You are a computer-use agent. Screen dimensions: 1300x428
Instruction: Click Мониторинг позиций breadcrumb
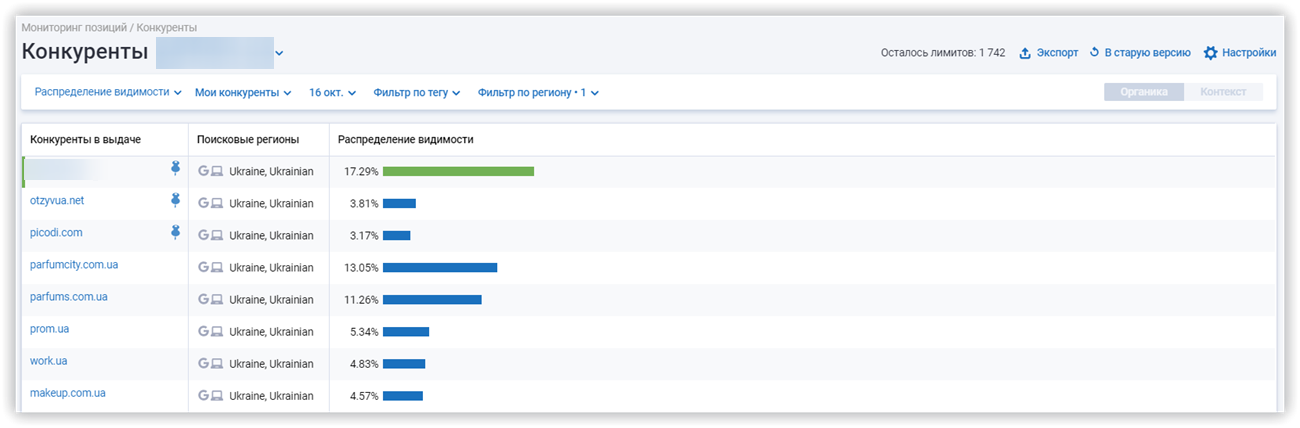(74, 28)
